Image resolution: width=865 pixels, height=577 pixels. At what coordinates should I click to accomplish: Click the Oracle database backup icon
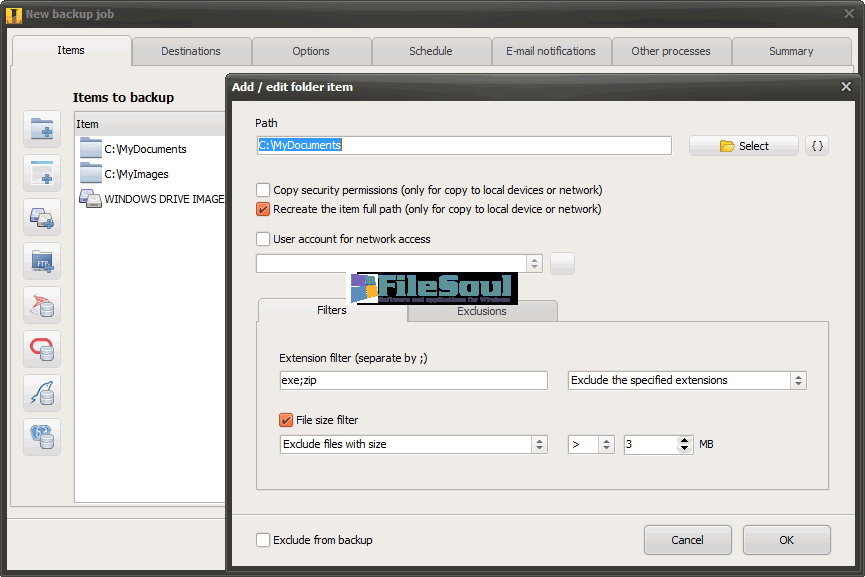[x=42, y=349]
